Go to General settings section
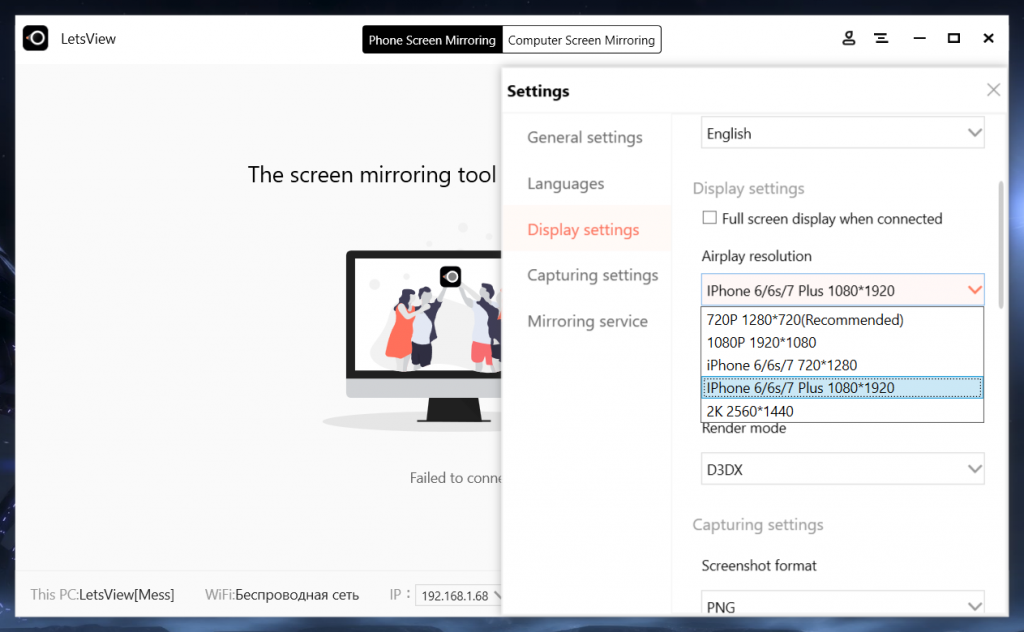 585,138
